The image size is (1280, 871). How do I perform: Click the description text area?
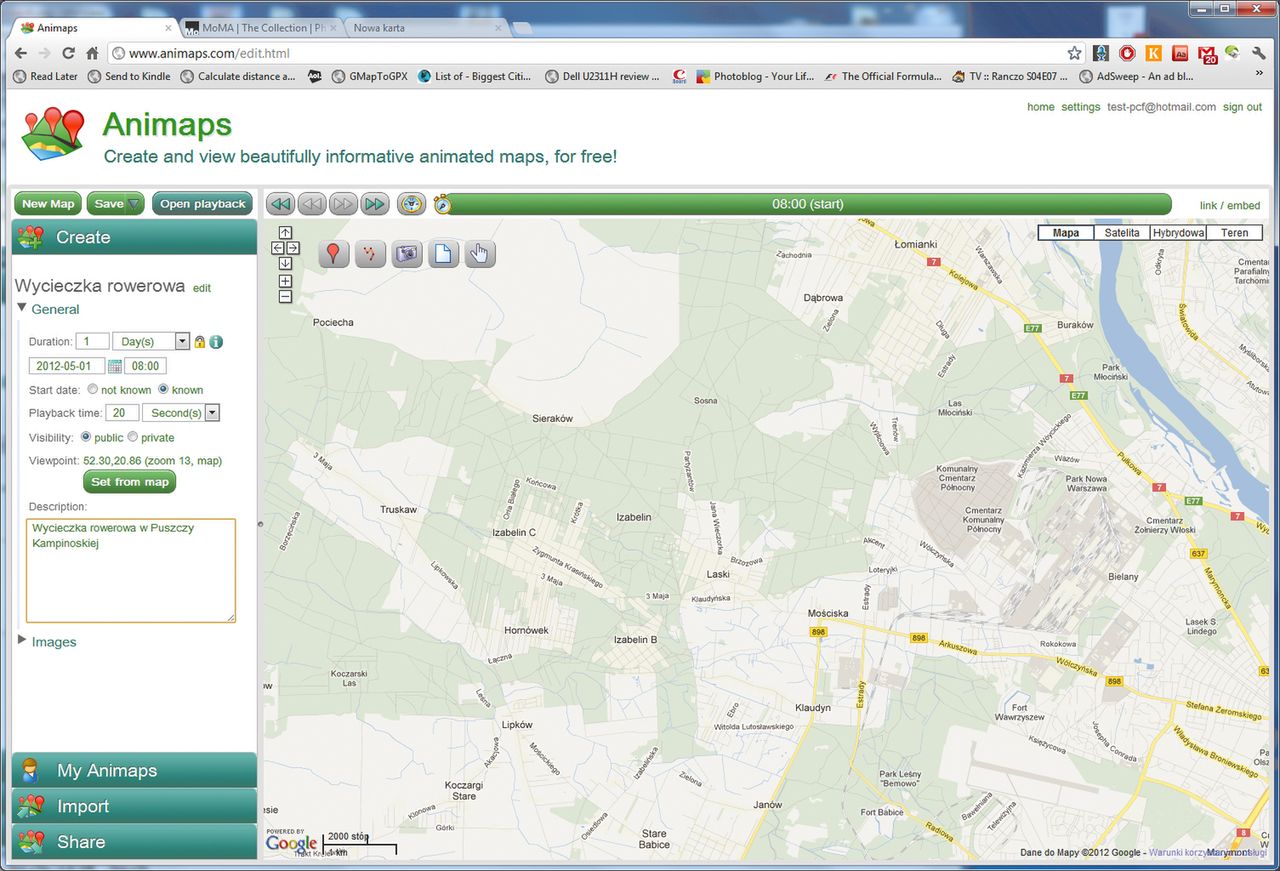pos(131,570)
